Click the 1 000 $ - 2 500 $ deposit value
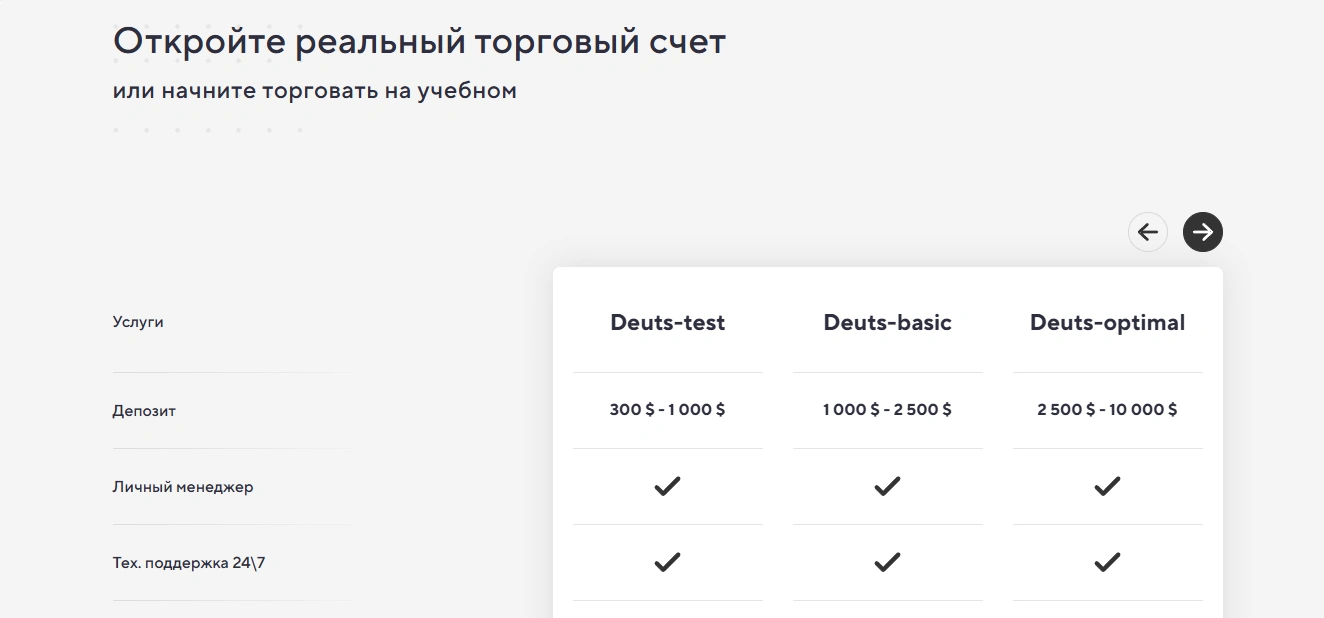The image size is (1324, 618). tap(888, 410)
